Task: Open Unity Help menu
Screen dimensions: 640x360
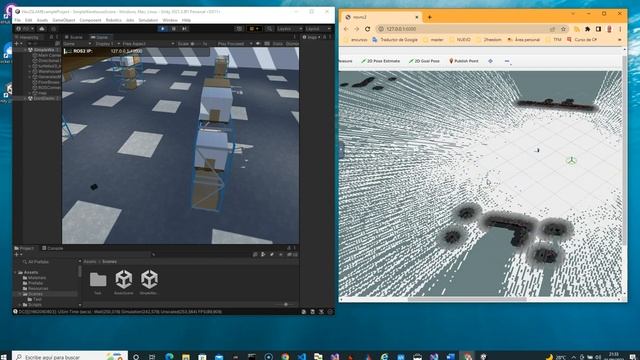Action: pos(186,20)
